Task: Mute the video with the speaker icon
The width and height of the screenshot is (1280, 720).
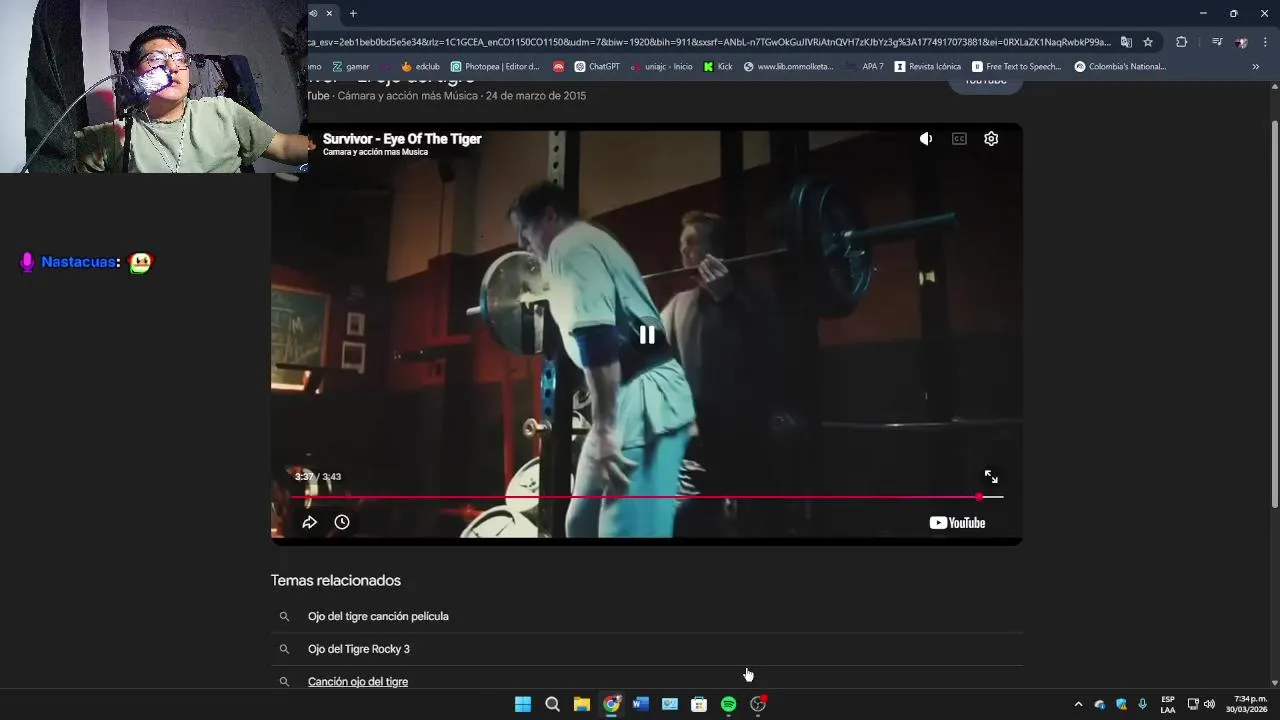Action: coord(926,139)
